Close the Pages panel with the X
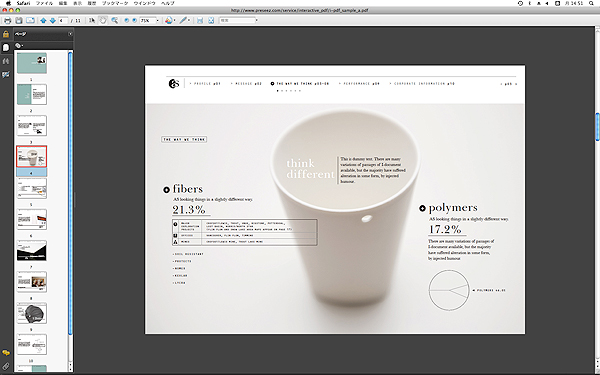Viewport: 600px width, 375px height. [70, 34]
